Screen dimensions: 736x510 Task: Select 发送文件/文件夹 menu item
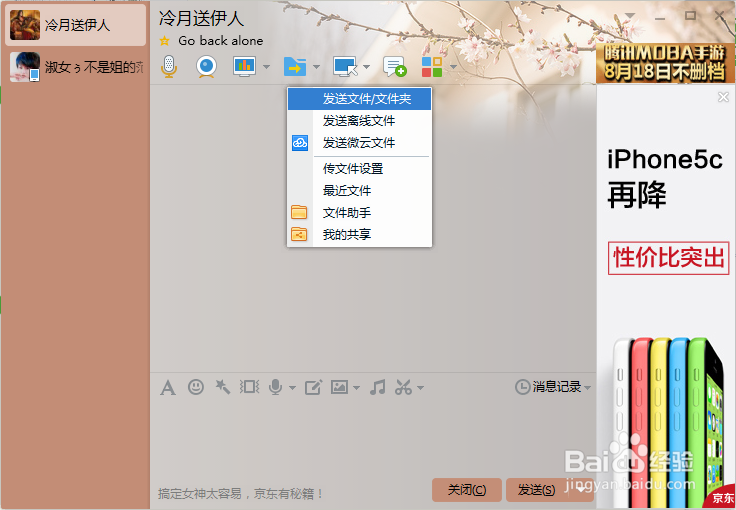[x=359, y=99]
